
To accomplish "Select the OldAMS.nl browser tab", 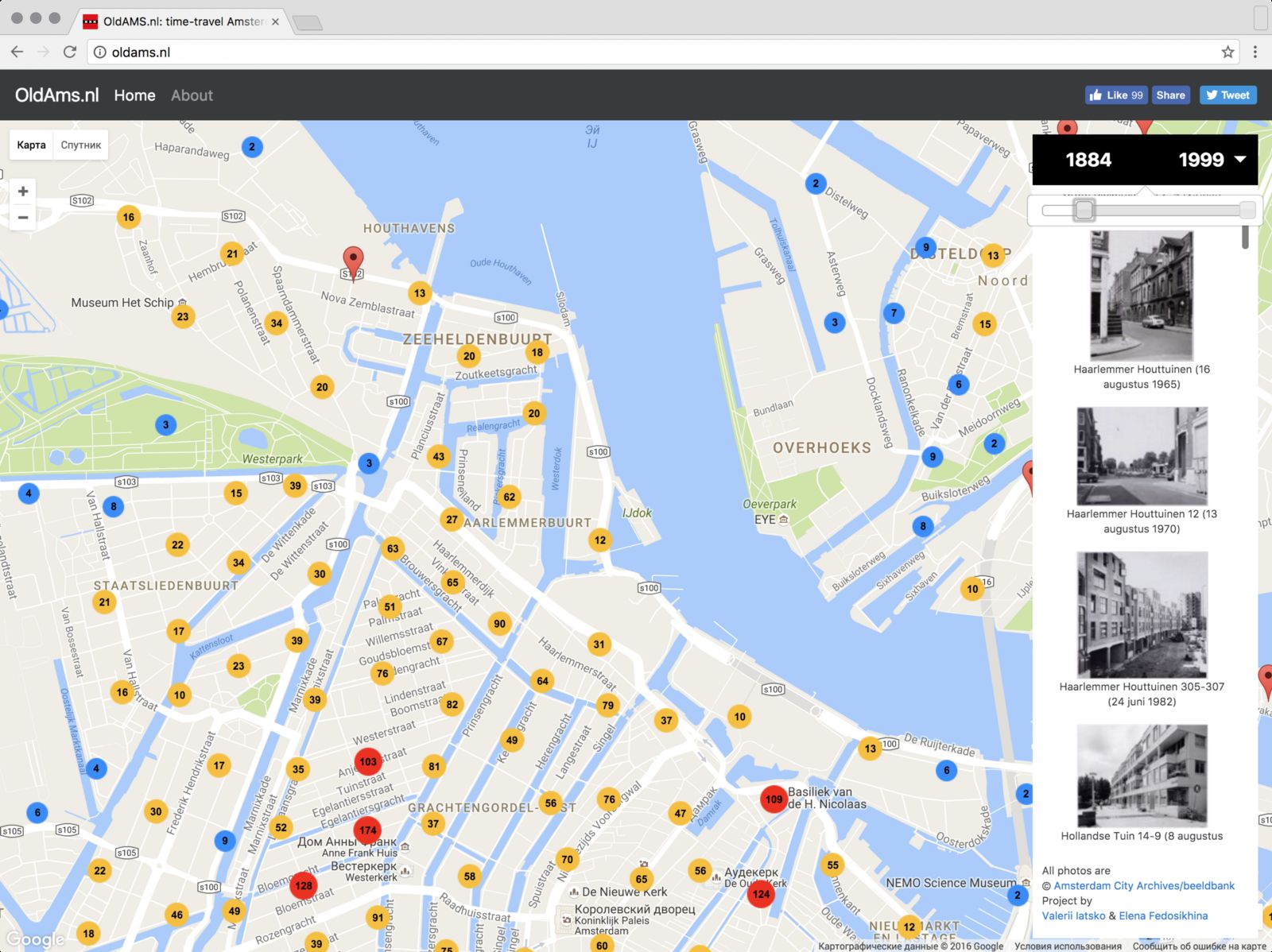I will point(182,21).
